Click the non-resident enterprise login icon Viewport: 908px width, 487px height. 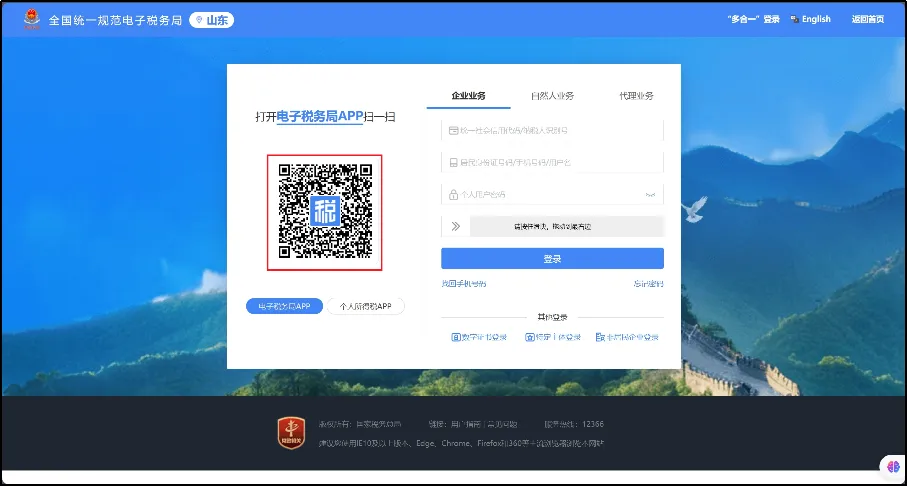[600, 337]
